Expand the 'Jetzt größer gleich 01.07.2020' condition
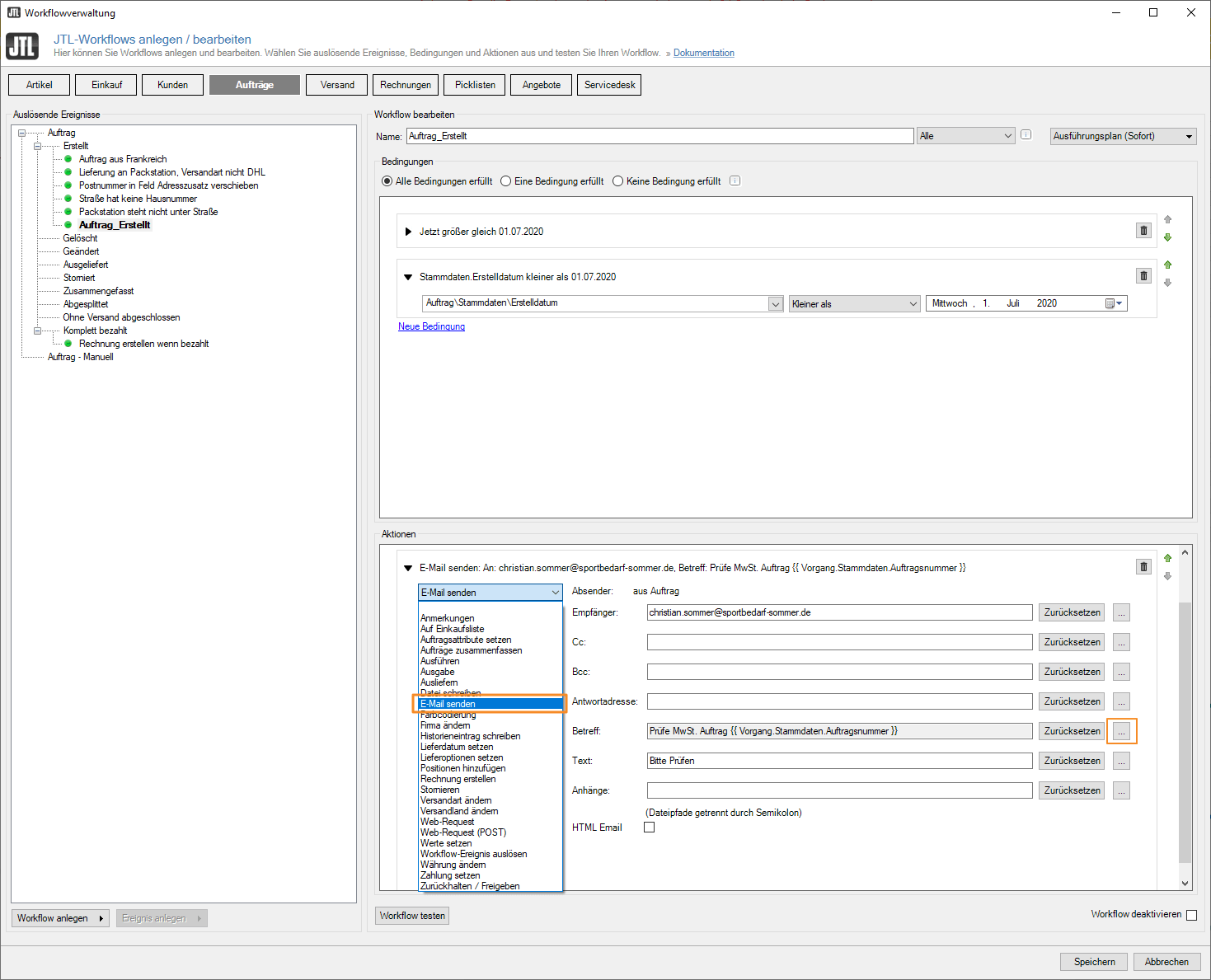The width and height of the screenshot is (1211, 980). click(408, 232)
